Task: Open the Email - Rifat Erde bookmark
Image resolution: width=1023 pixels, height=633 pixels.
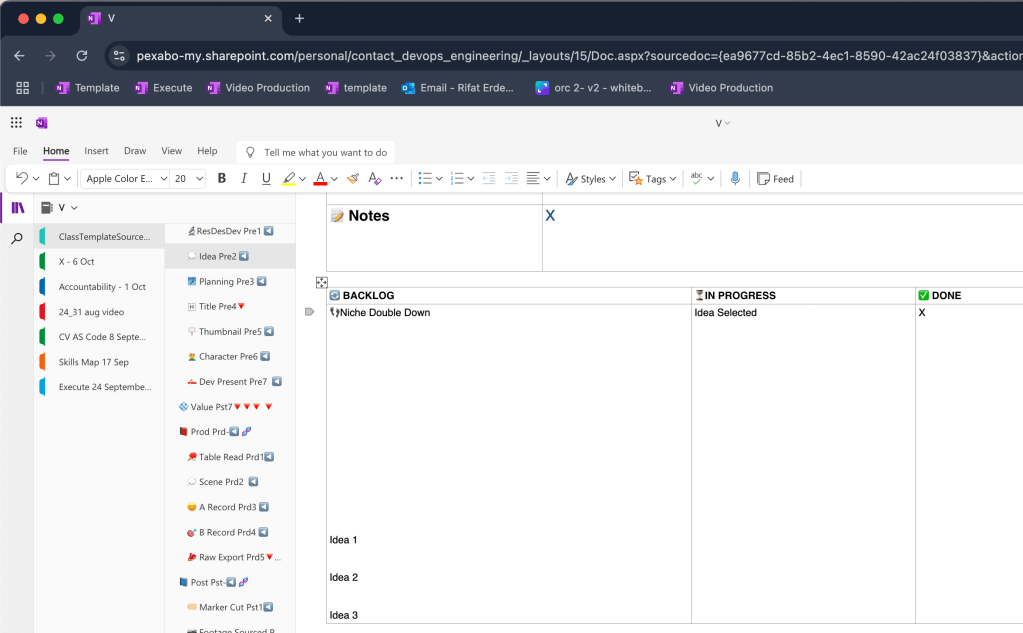Action: pyautogui.click(x=458, y=87)
